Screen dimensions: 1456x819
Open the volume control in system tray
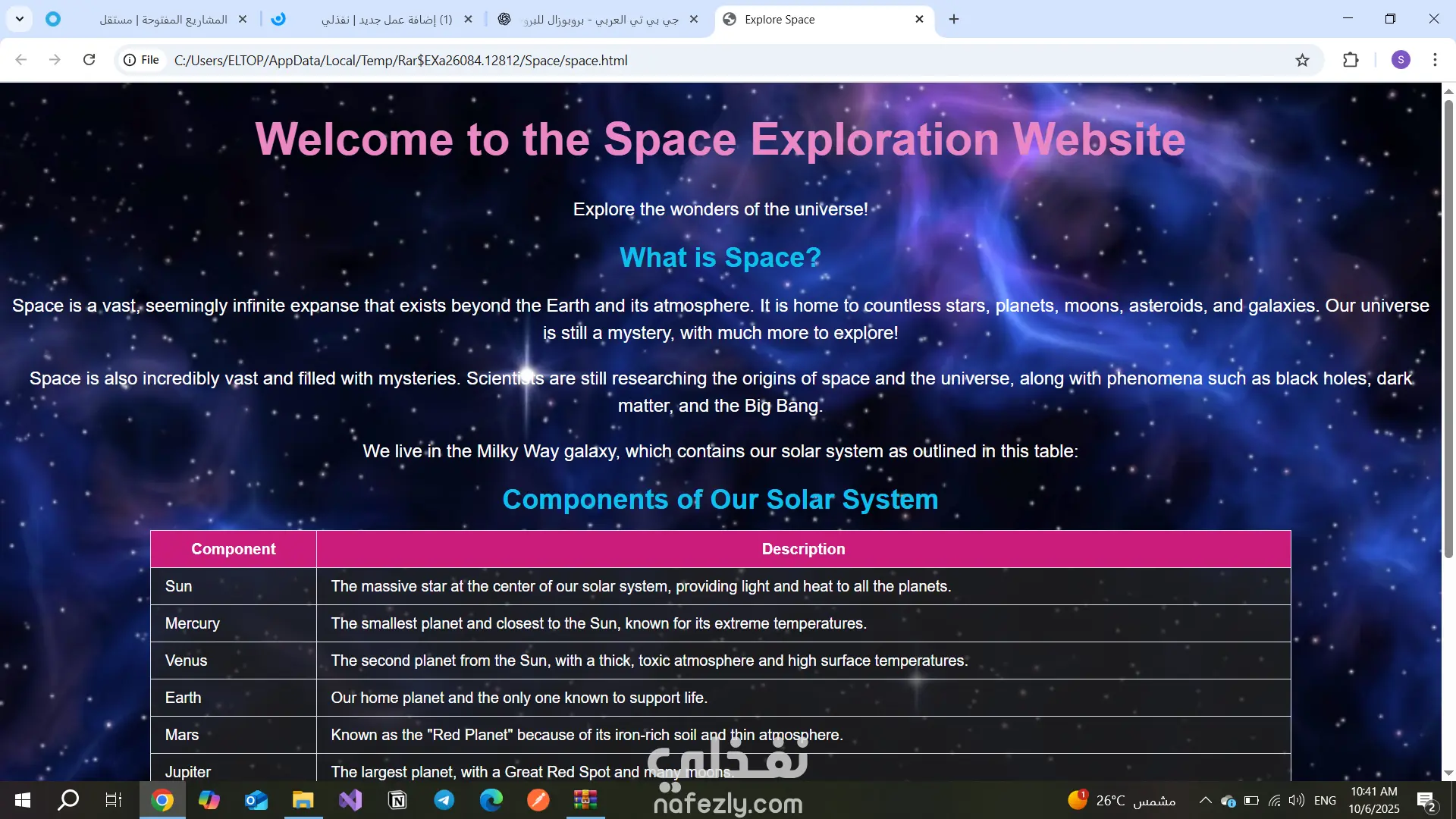click(1297, 800)
